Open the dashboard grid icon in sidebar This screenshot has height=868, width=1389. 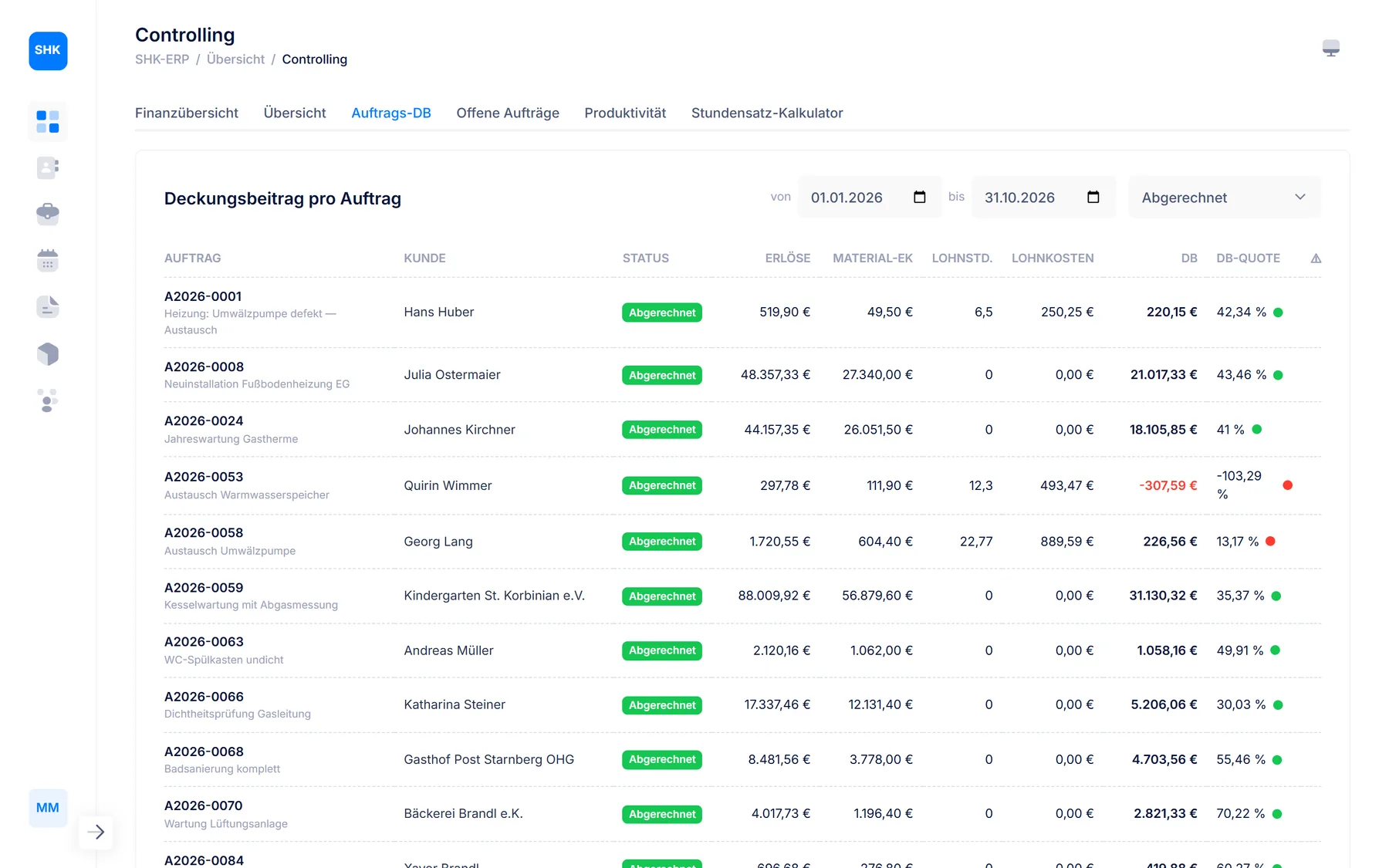(x=48, y=121)
